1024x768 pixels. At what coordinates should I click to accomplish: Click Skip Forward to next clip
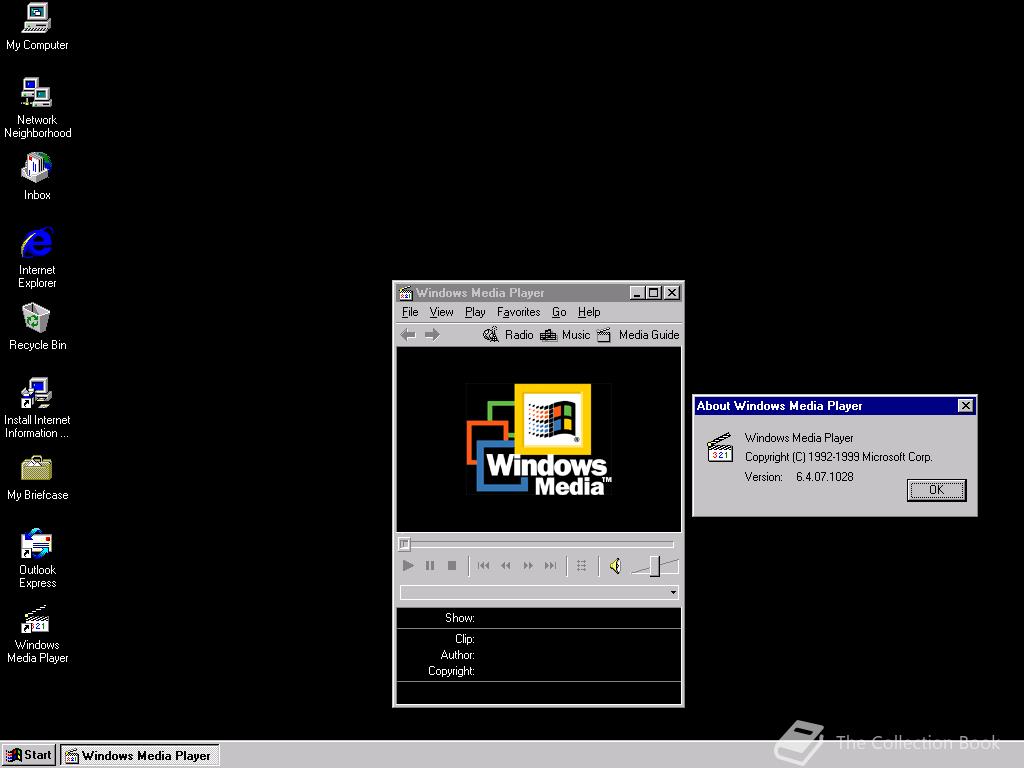pyautogui.click(x=551, y=566)
